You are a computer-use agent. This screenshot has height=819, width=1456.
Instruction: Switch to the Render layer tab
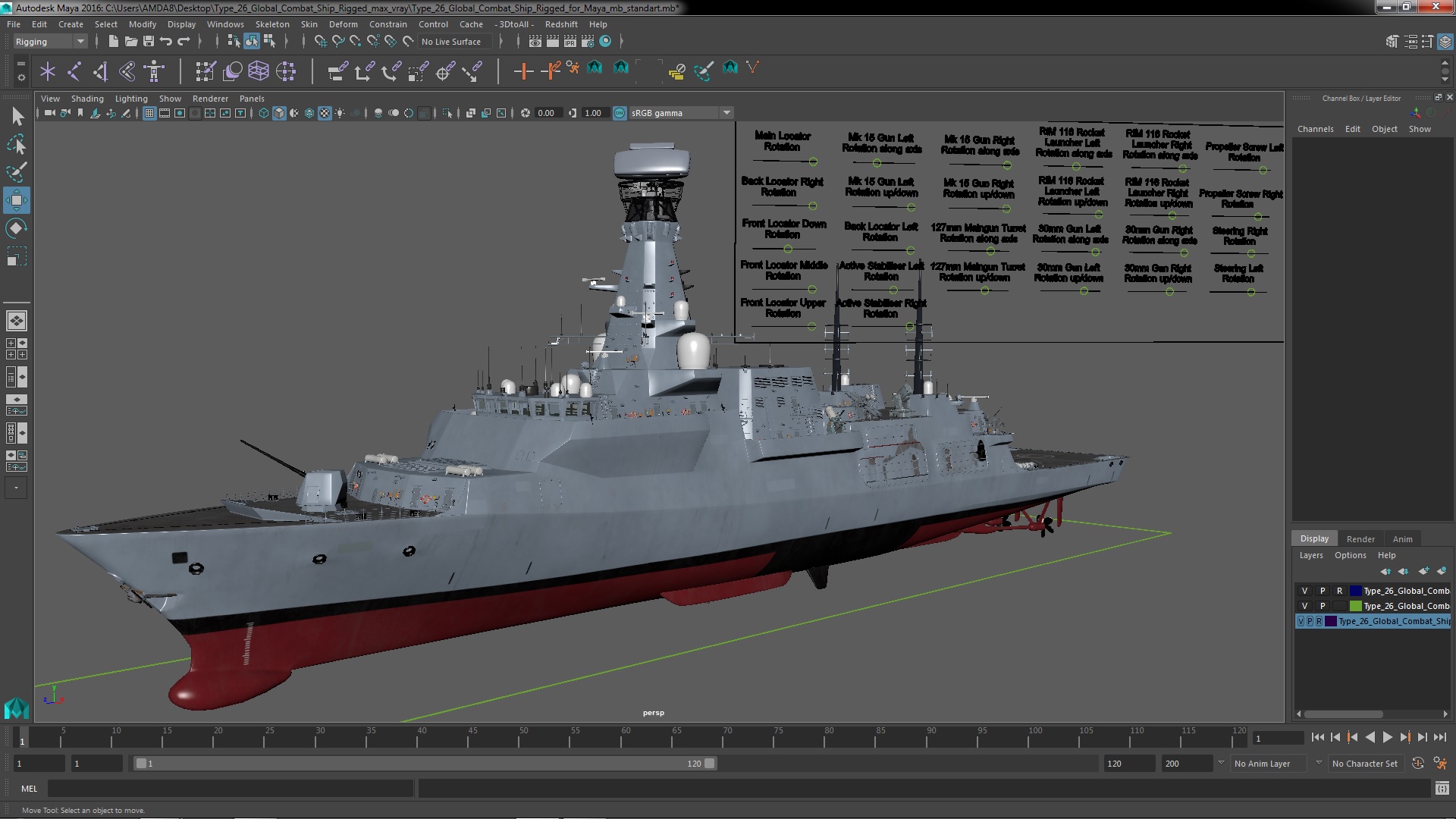pyautogui.click(x=1360, y=539)
